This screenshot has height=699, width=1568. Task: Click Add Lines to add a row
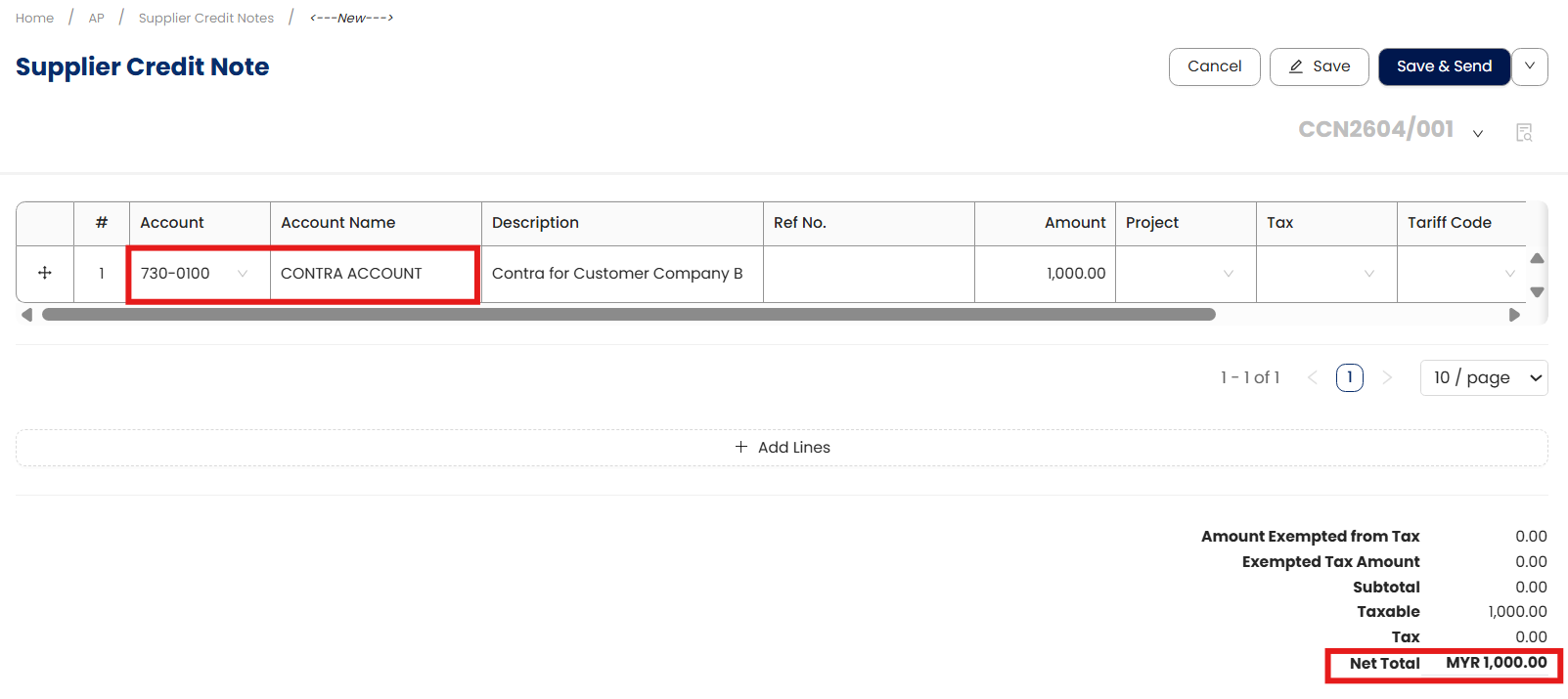783,447
